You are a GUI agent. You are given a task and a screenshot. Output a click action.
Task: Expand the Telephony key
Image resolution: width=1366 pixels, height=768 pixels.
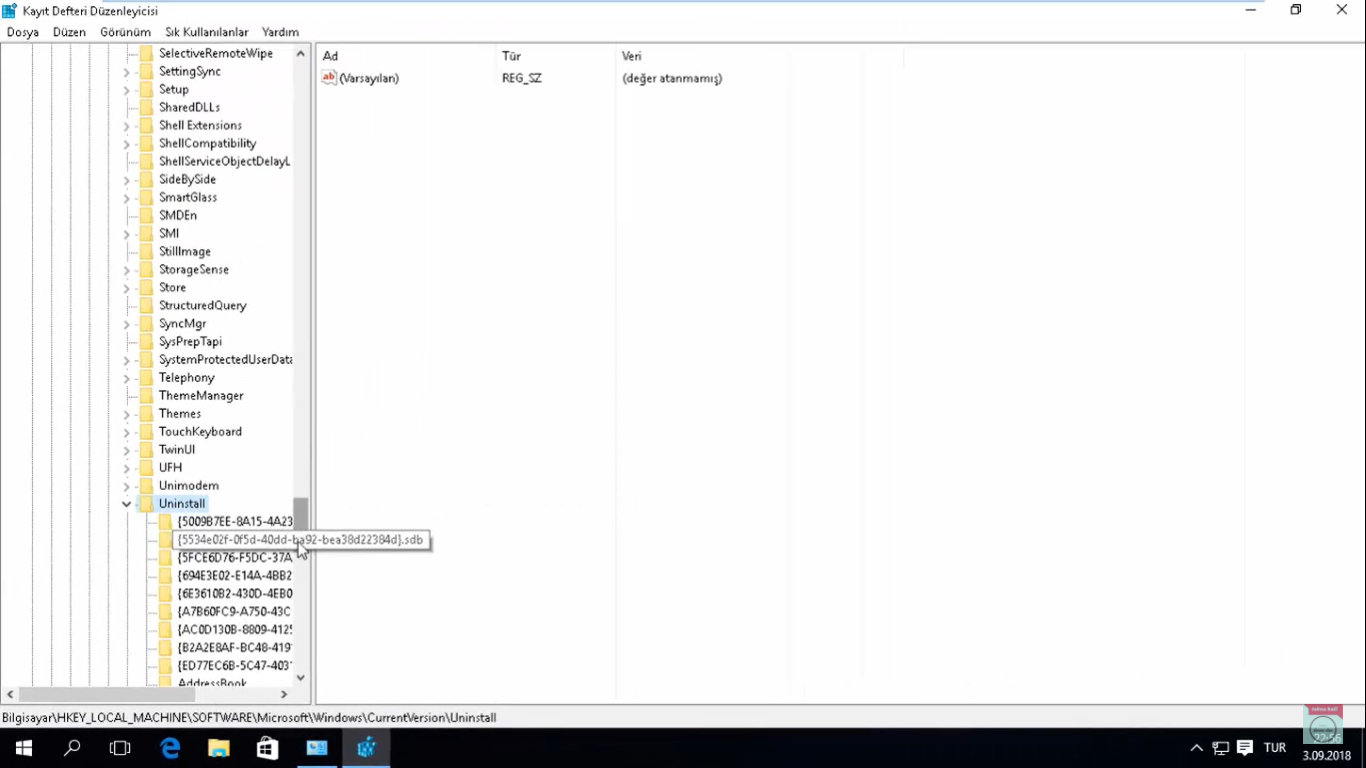click(x=127, y=378)
